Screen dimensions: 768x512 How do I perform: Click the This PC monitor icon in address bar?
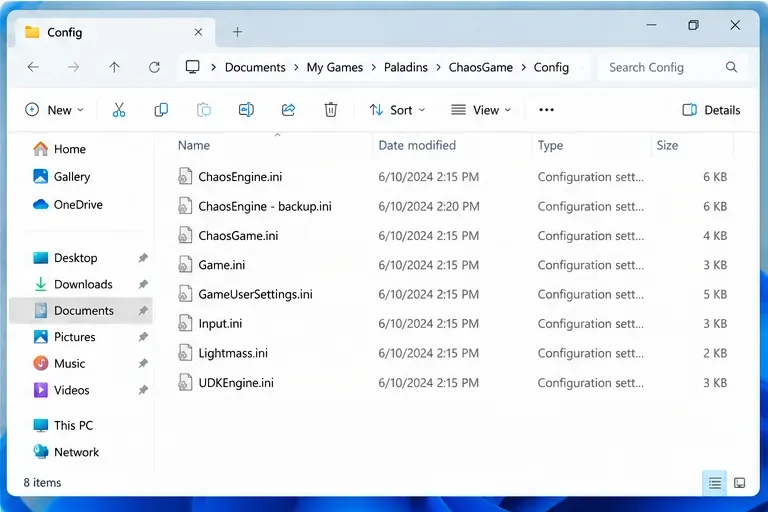(192, 67)
